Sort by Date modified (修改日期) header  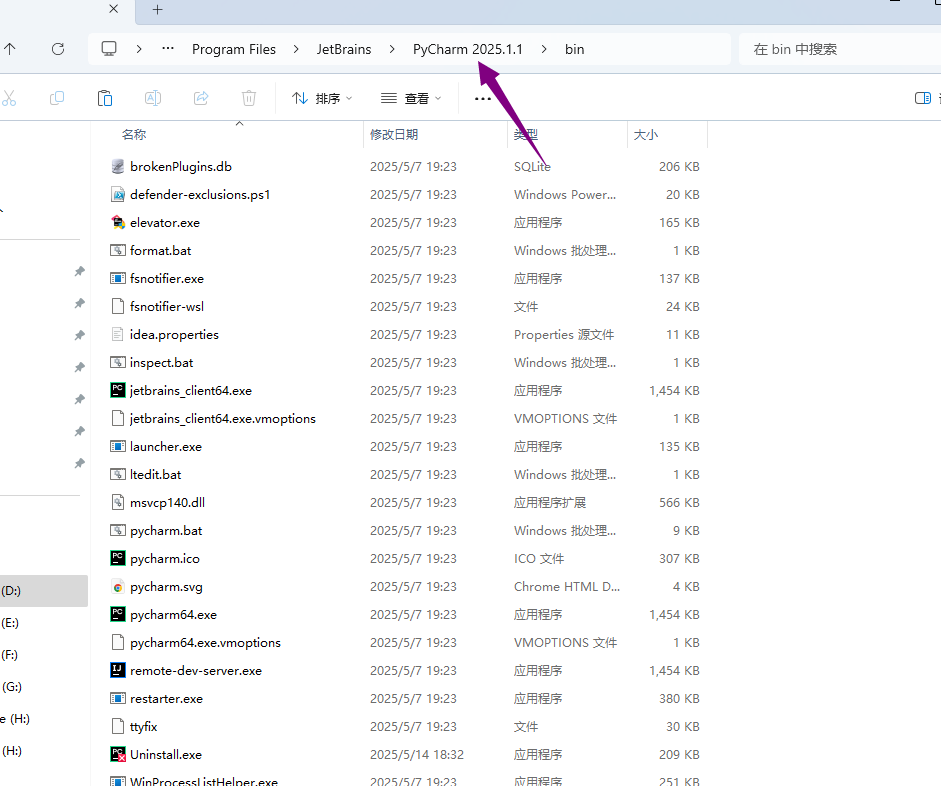pyautogui.click(x=394, y=134)
